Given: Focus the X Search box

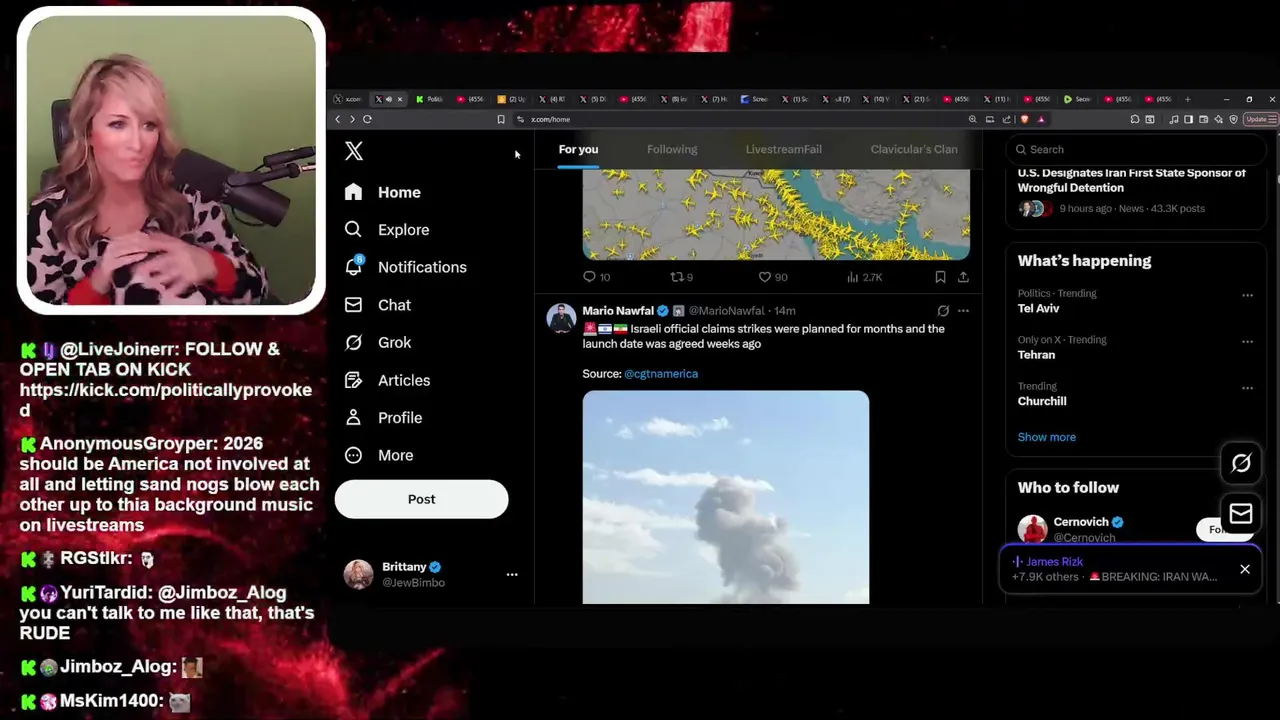Looking at the screenshot, I should pos(1136,149).
